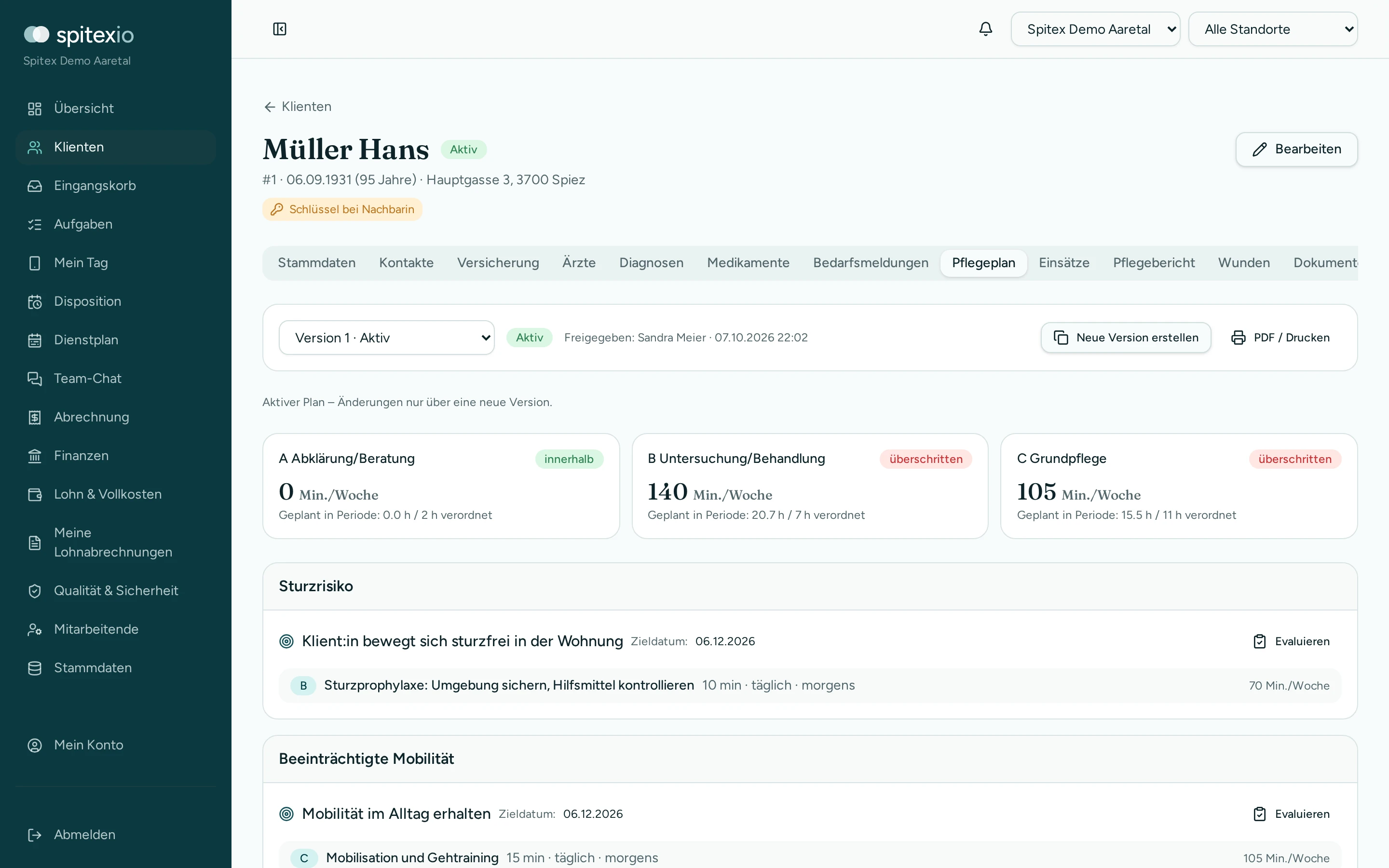Open Mein Konto account page

click(x=115, y=745)
